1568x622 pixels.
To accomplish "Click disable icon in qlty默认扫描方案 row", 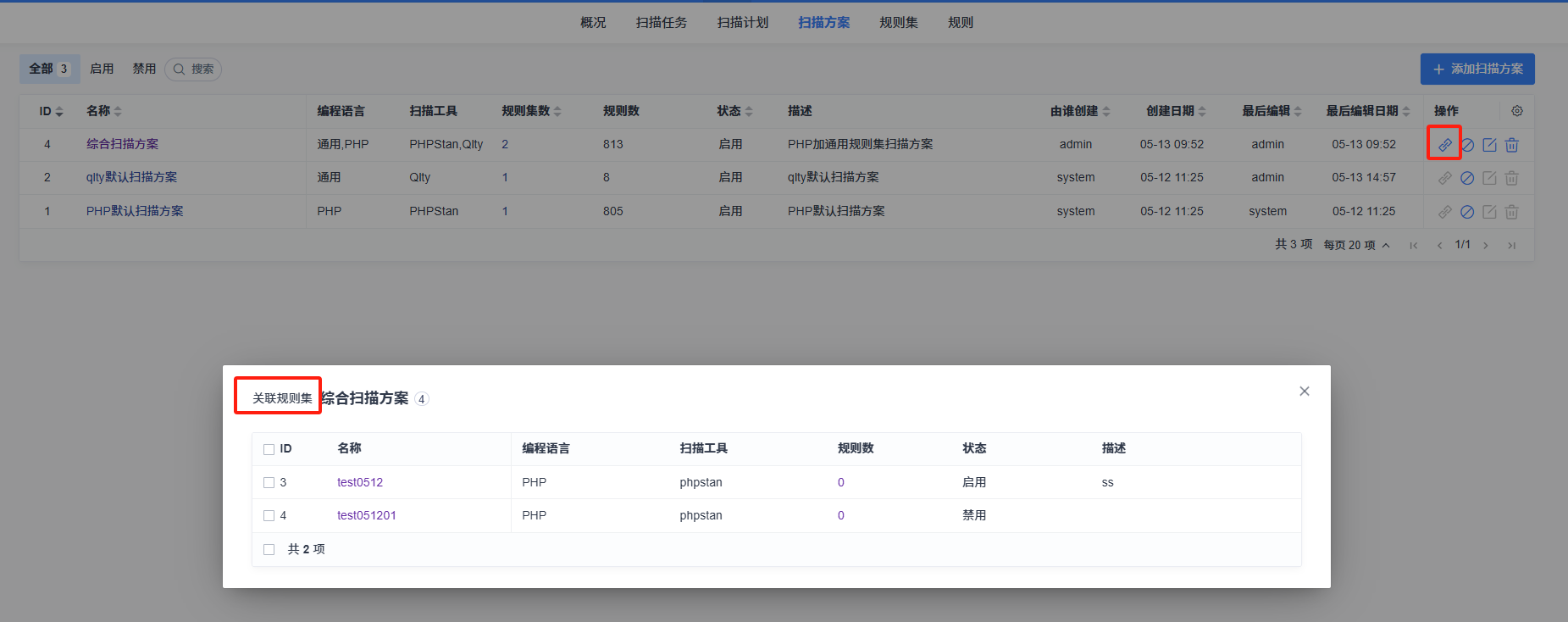I will pyautogui.click(x=1467, y=178).
